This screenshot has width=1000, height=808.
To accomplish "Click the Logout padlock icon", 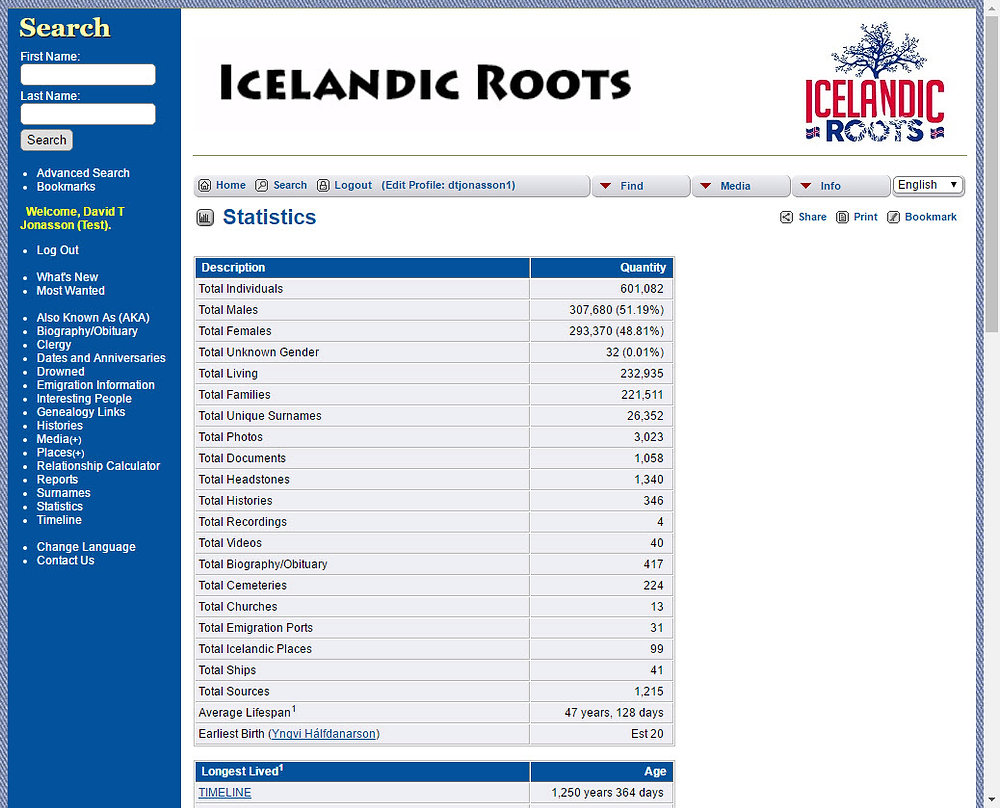I will tap(323, 185).
